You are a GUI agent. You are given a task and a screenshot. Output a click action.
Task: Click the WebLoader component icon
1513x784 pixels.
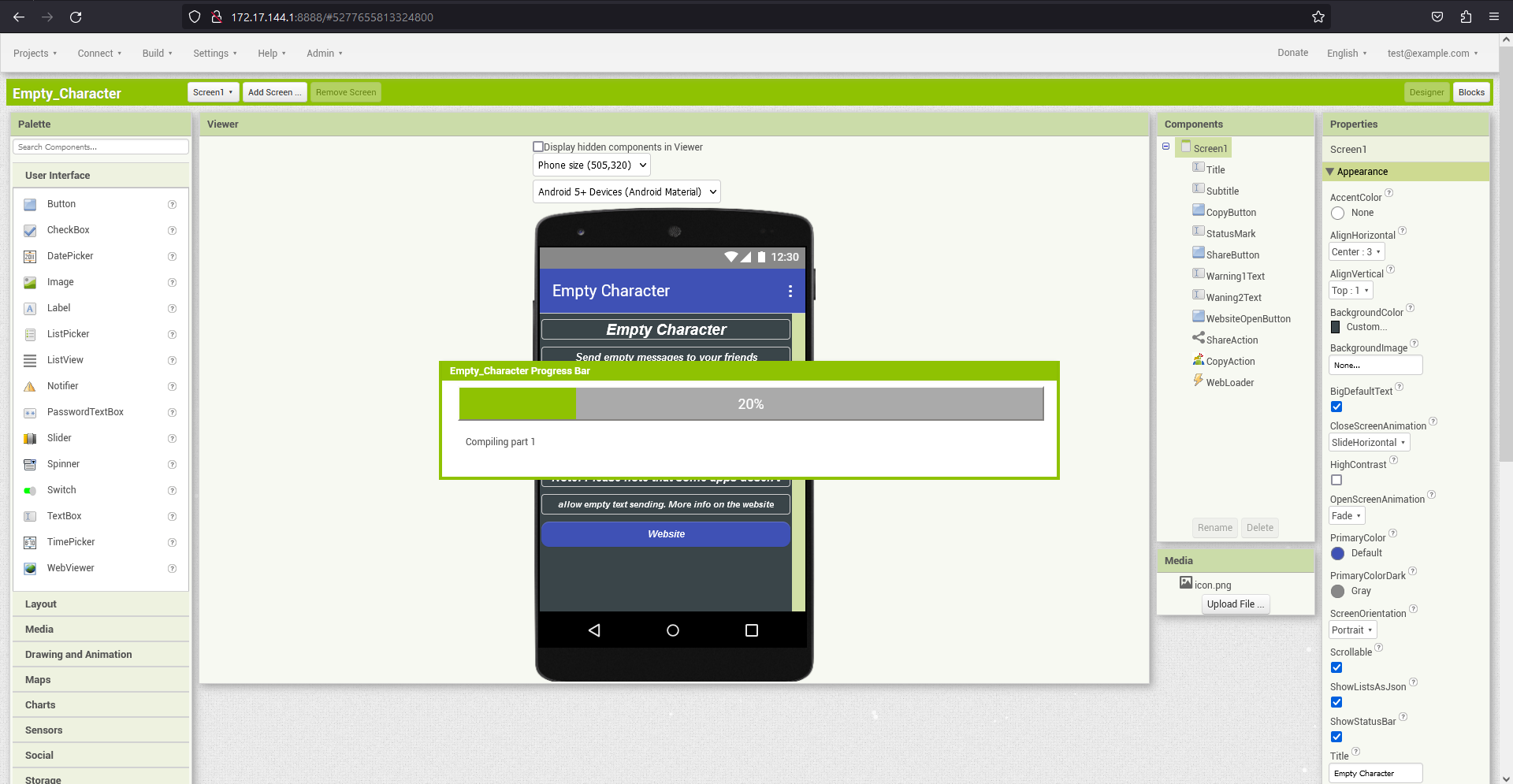coord(1198,381)
